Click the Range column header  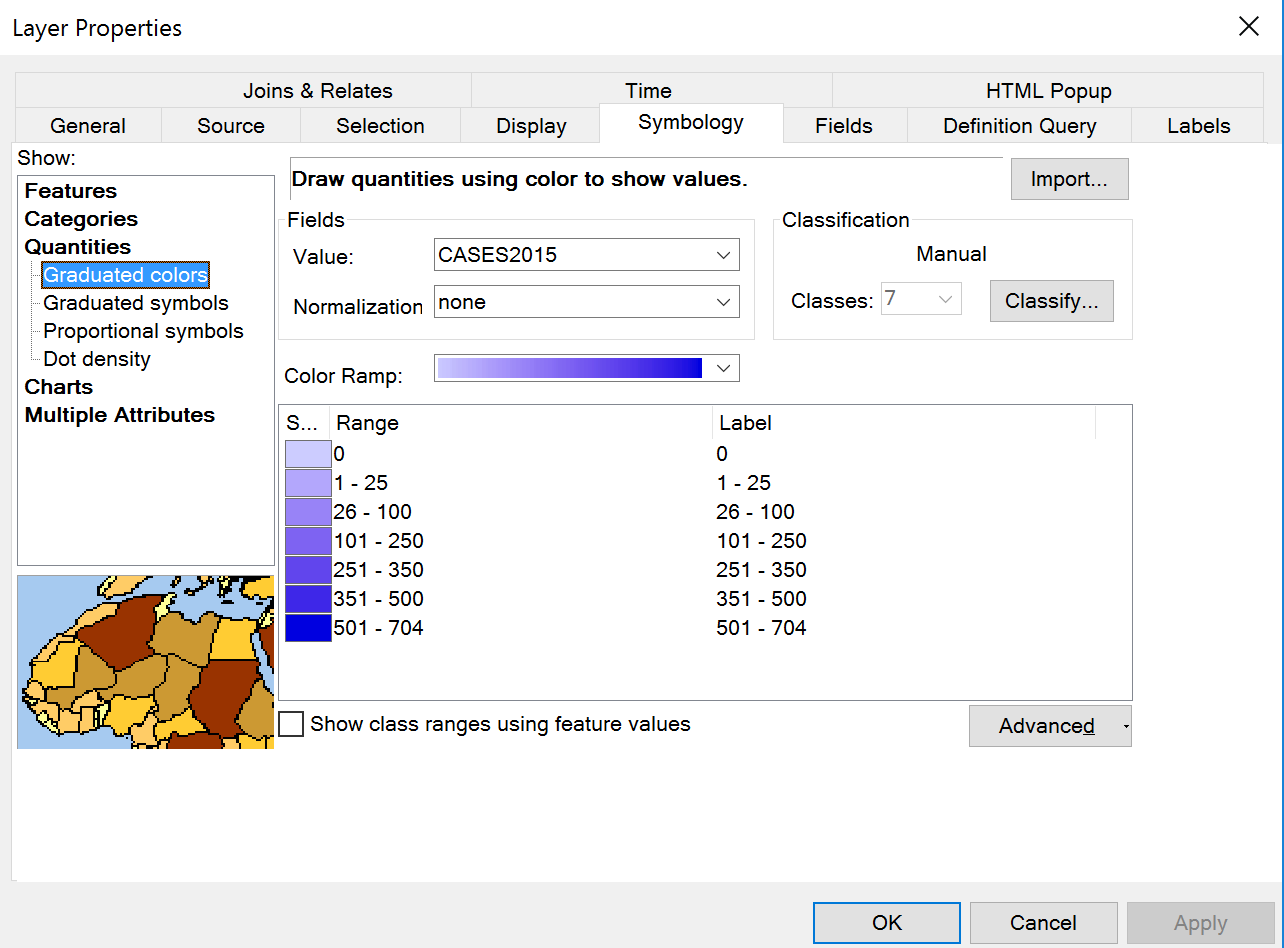(520, 423)
